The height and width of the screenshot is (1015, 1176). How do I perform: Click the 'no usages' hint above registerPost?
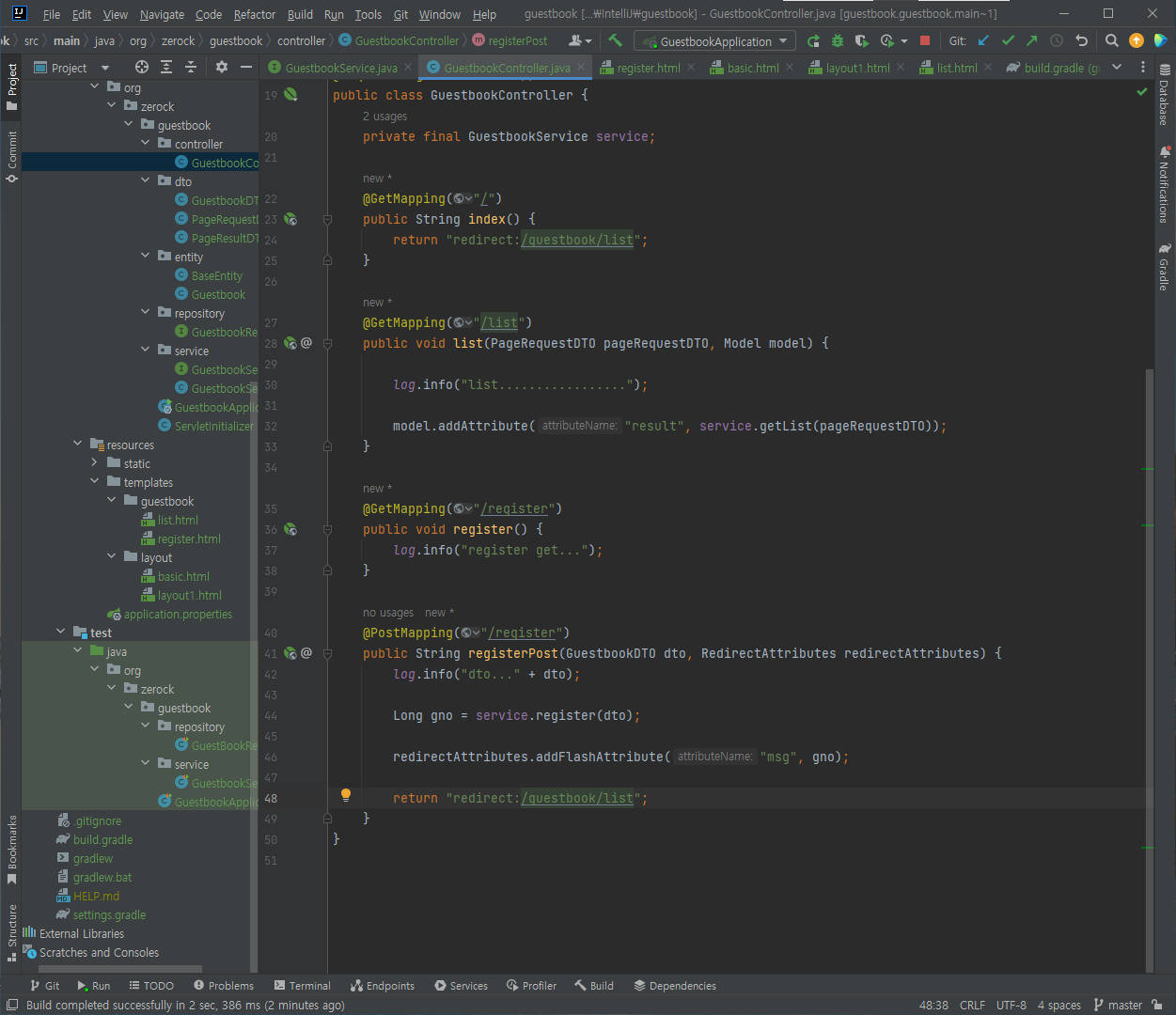coord(388,613)
